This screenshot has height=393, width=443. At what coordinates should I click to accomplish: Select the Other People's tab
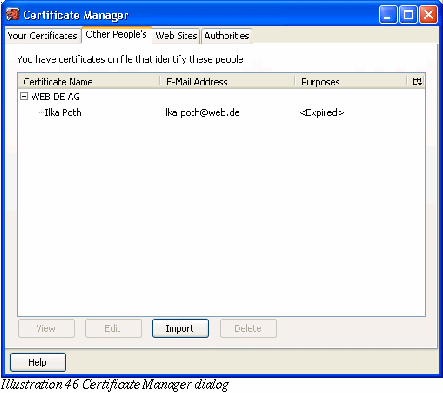(x=116, y=35)
